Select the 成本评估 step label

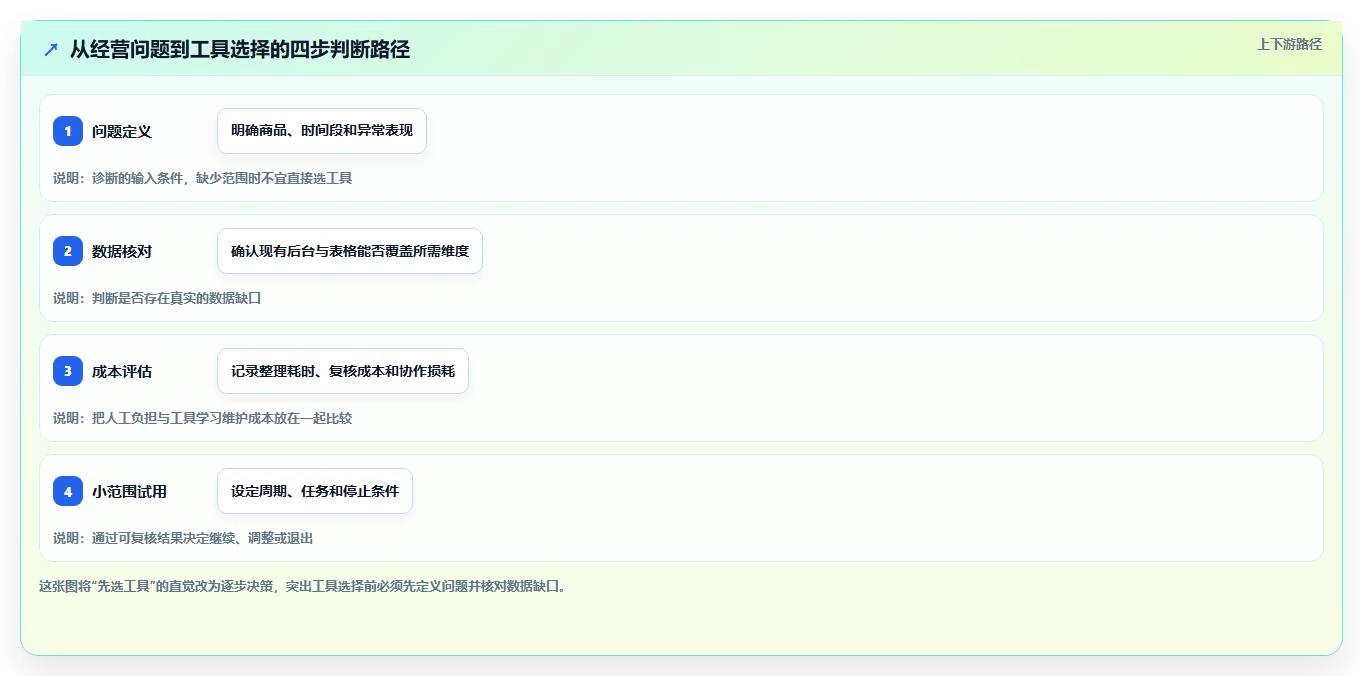122,371
